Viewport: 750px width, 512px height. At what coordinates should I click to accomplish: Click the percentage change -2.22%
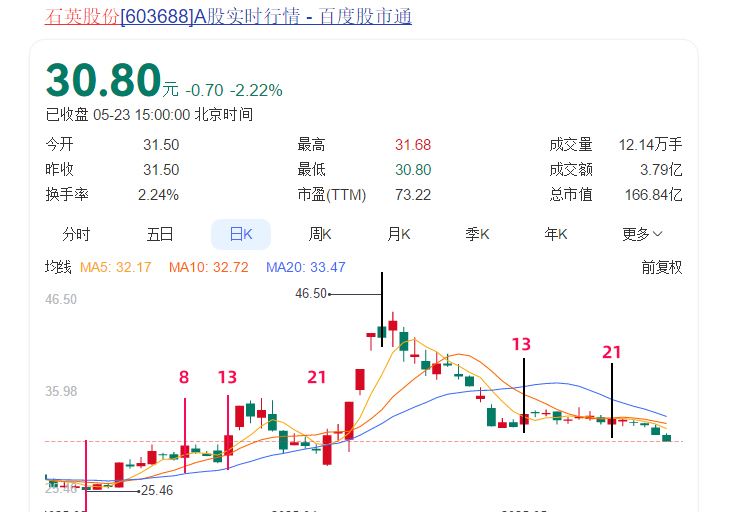pyautogui.click(x=256, y=90)
